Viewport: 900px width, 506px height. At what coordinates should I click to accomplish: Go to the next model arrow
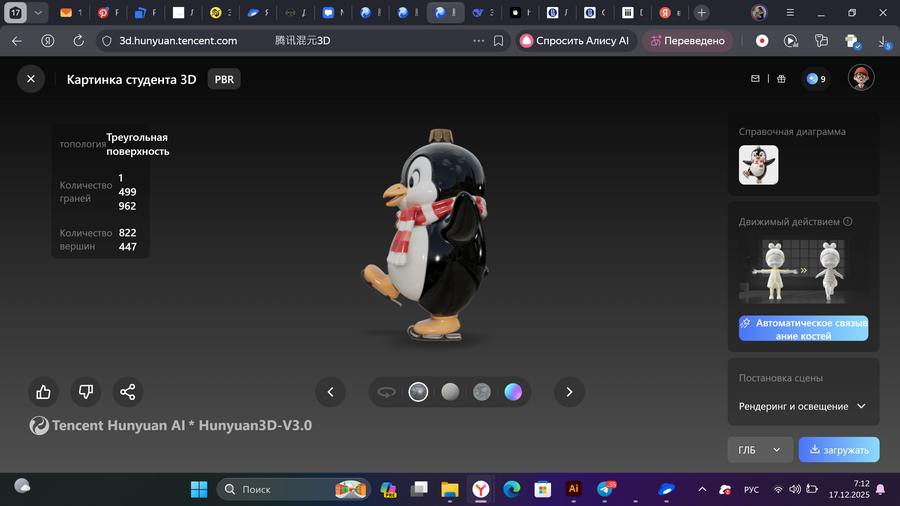(569, 392)
